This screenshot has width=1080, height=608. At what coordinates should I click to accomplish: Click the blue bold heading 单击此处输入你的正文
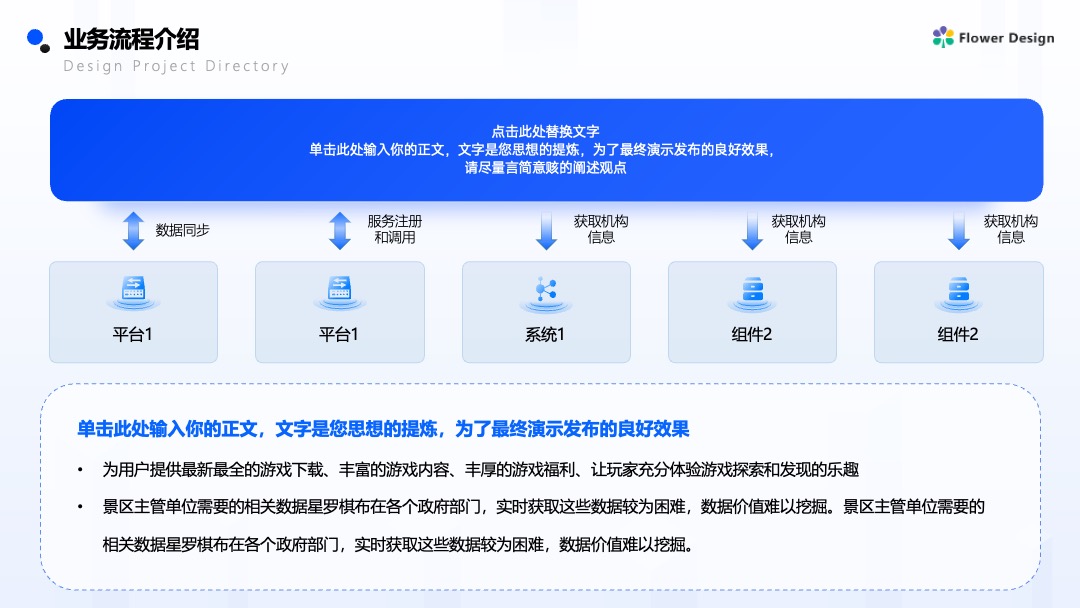(x=383, y=429)
